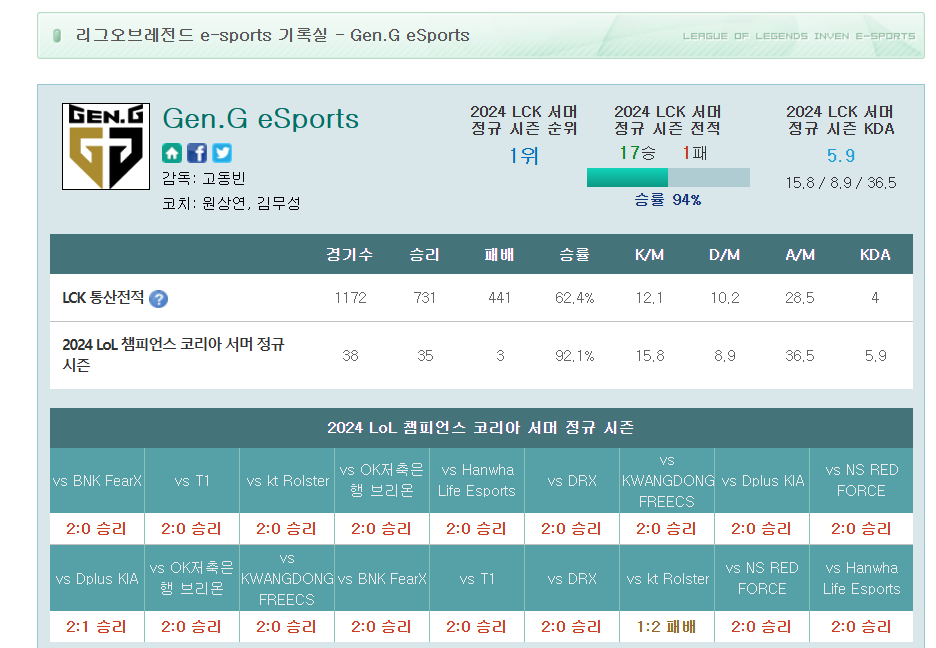
Task: Click the 2024 LoL 챔피언스 코리아 서머 정규 시즌 row label
Action: point(174,354)
